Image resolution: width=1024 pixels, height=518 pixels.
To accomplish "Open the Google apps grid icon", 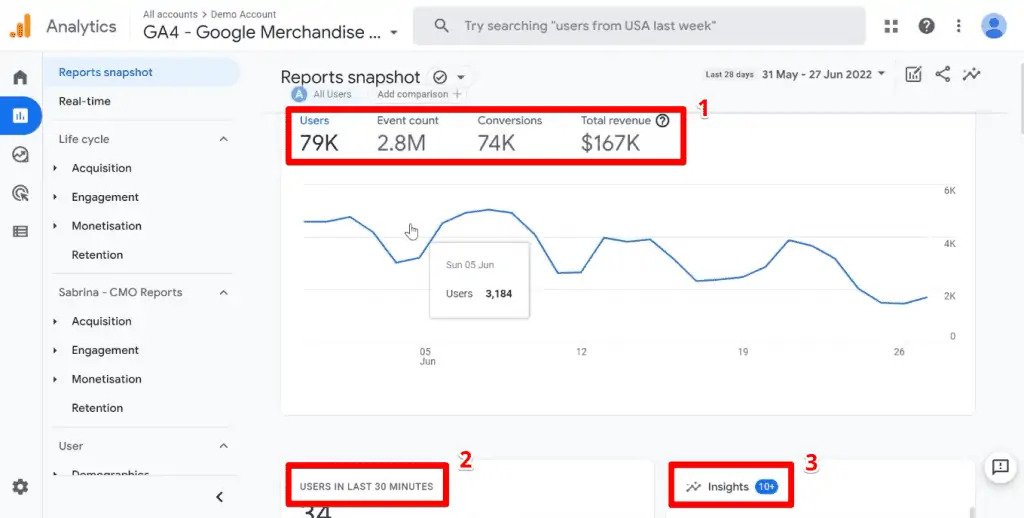I will pos(891,26).
